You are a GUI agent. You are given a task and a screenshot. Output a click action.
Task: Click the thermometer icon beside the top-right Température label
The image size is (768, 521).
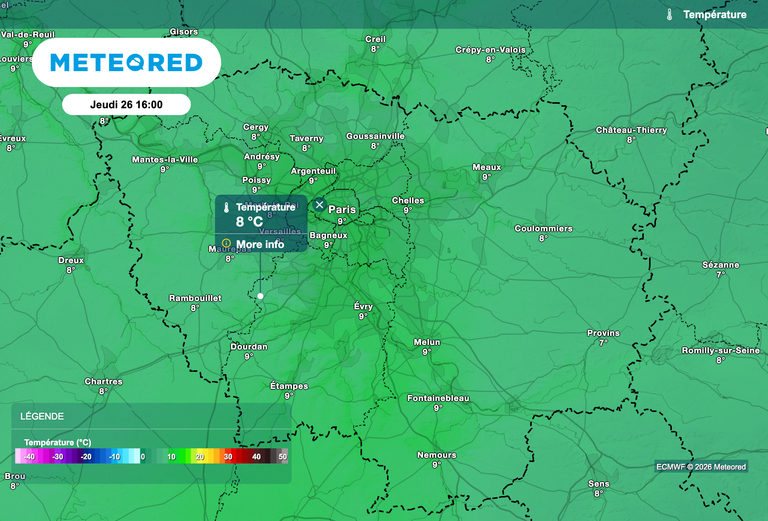pyautogui.click(x=670, y=15)
